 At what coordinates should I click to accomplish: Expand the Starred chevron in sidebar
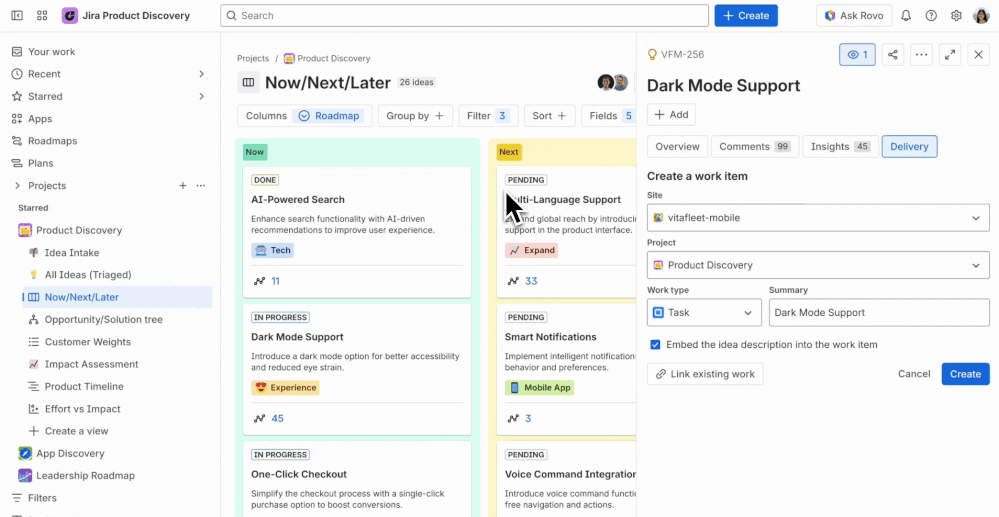[x=201, y=96]
